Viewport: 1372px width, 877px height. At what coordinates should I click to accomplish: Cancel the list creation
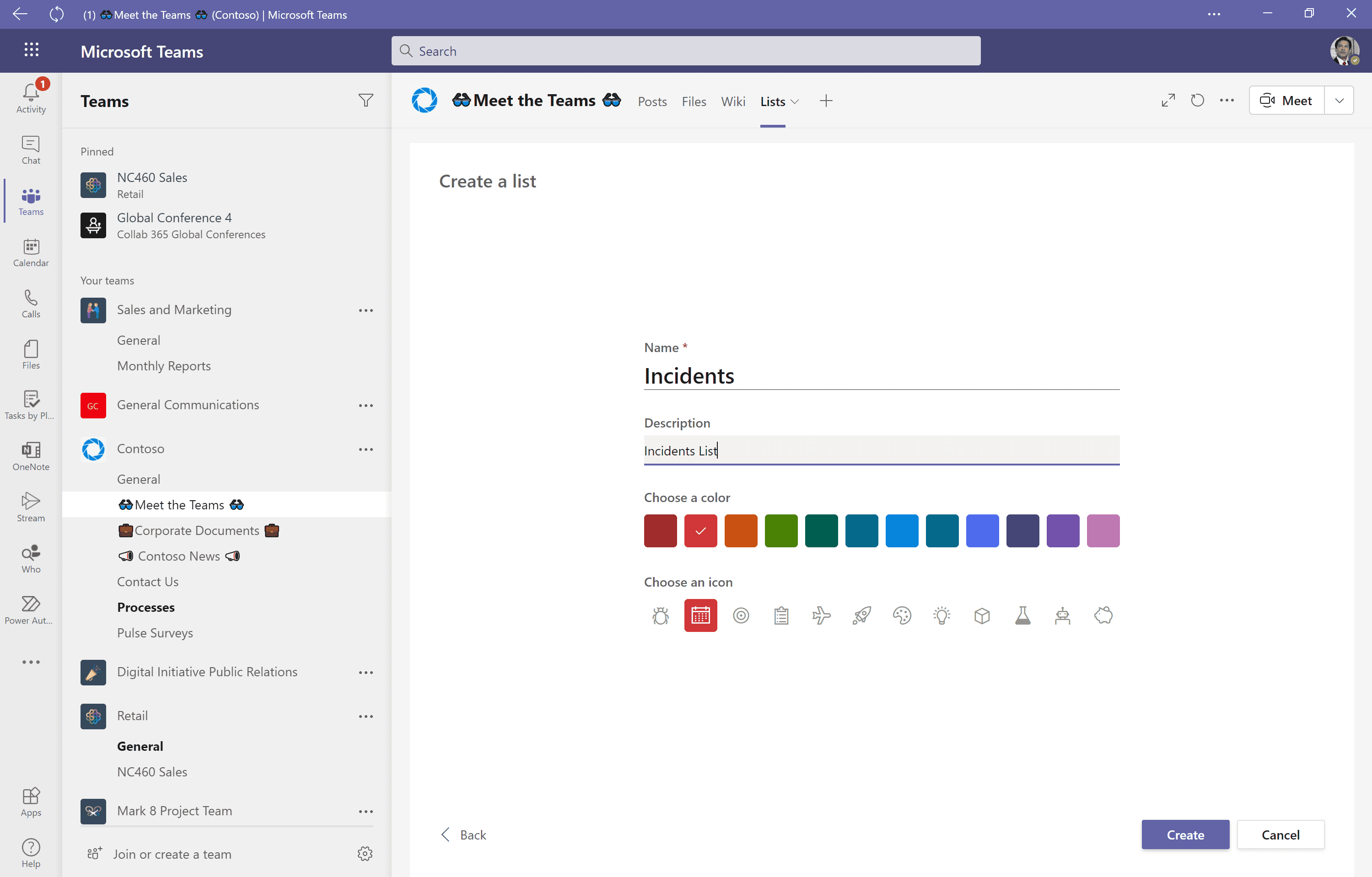tap(1280, 835)
